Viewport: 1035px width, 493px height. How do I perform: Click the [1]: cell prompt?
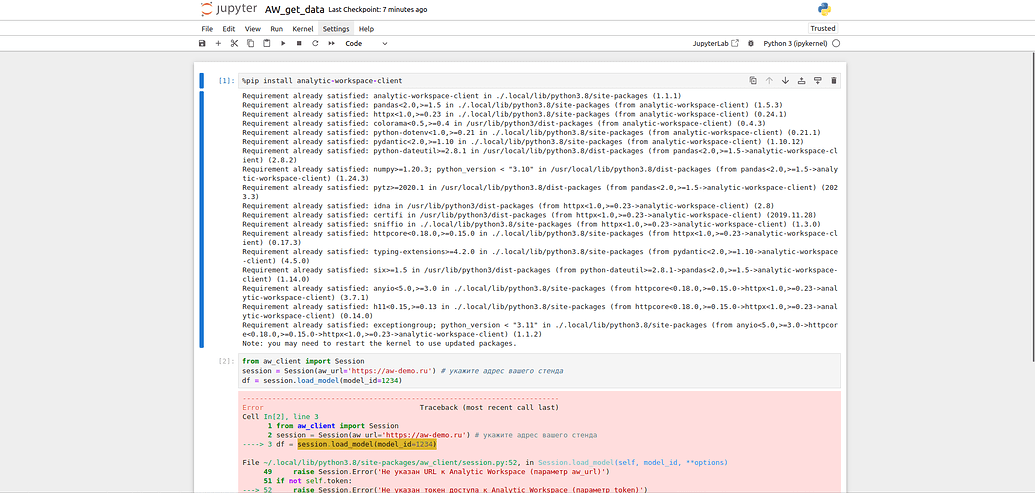(226, 81)
